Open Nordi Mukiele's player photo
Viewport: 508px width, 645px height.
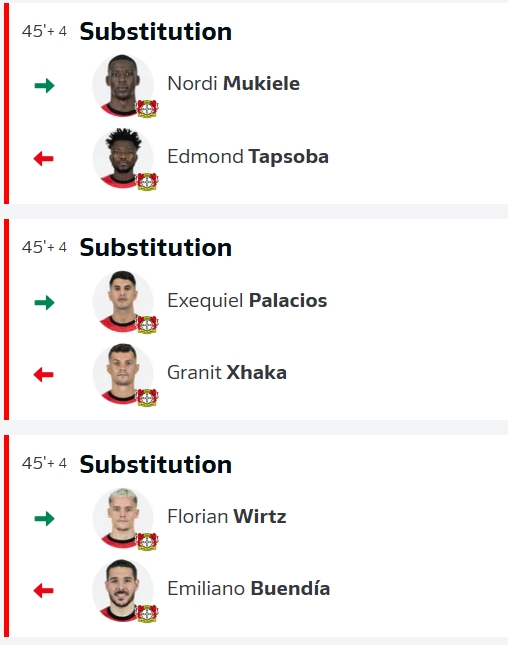point(123,85)
